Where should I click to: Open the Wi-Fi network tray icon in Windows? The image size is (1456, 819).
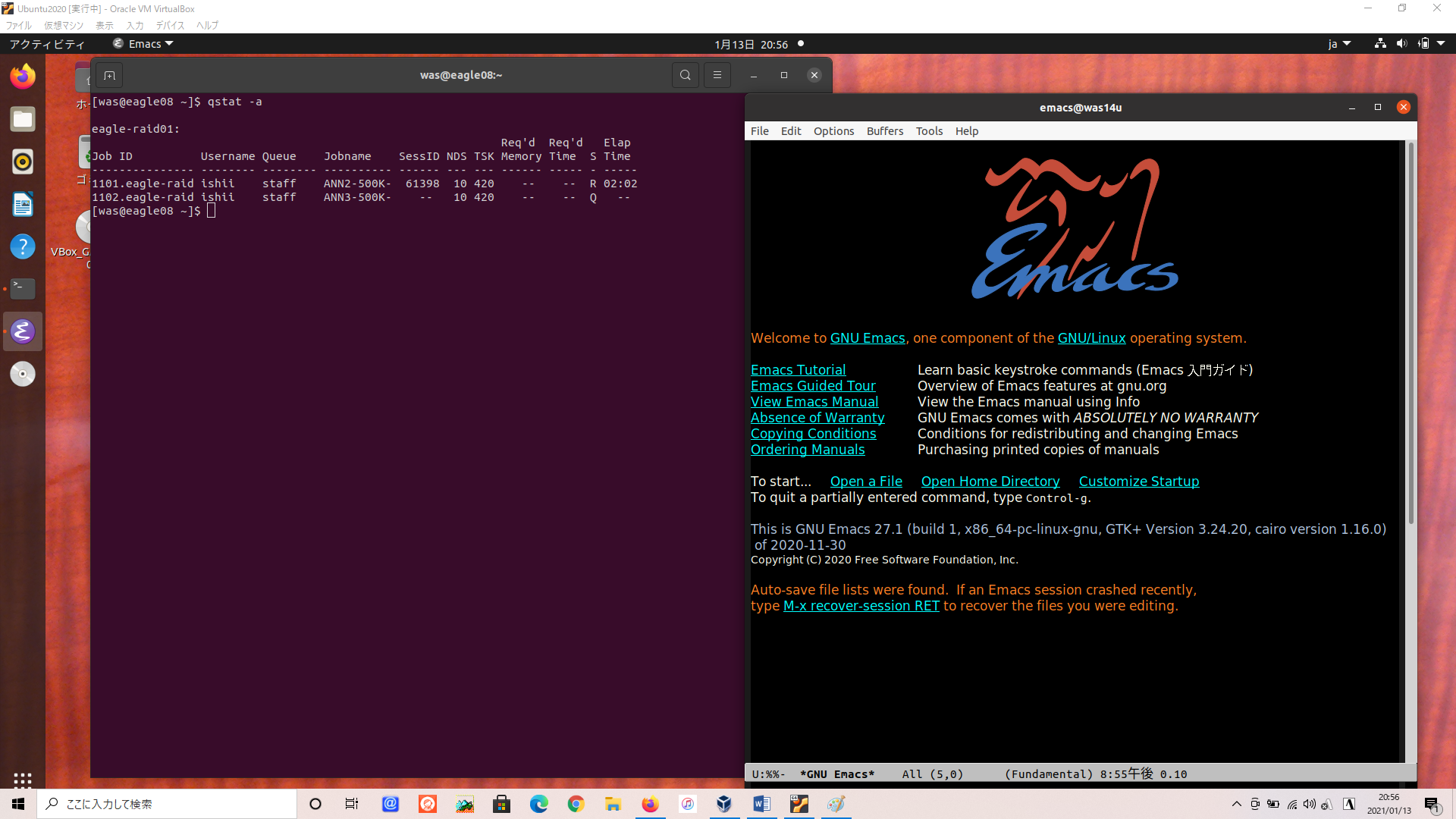coord(1291,804)
